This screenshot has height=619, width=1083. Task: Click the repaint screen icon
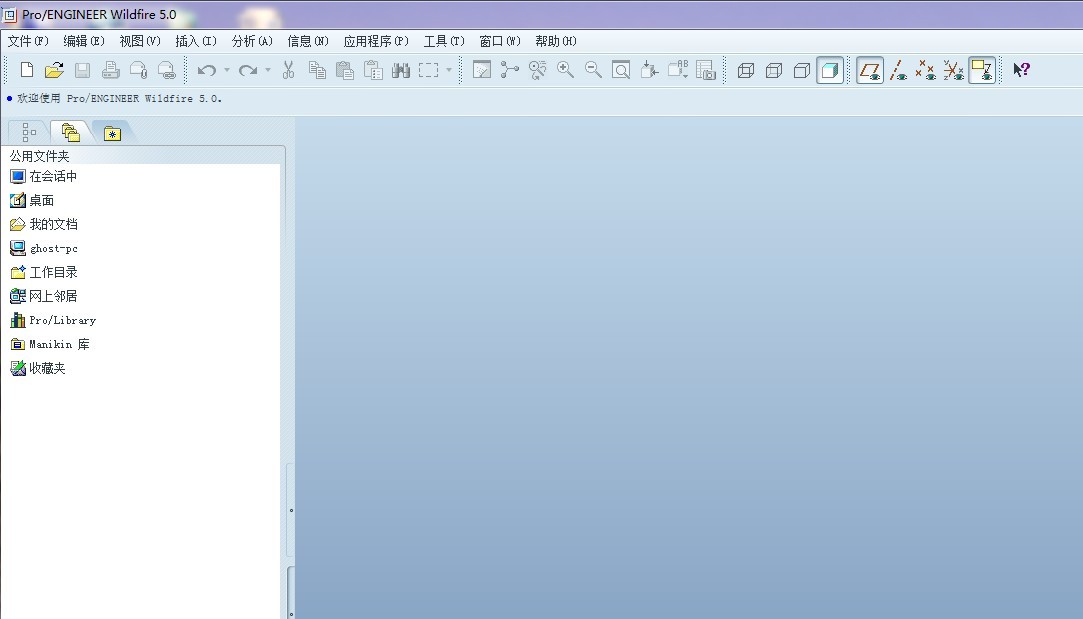pos(481,70)
